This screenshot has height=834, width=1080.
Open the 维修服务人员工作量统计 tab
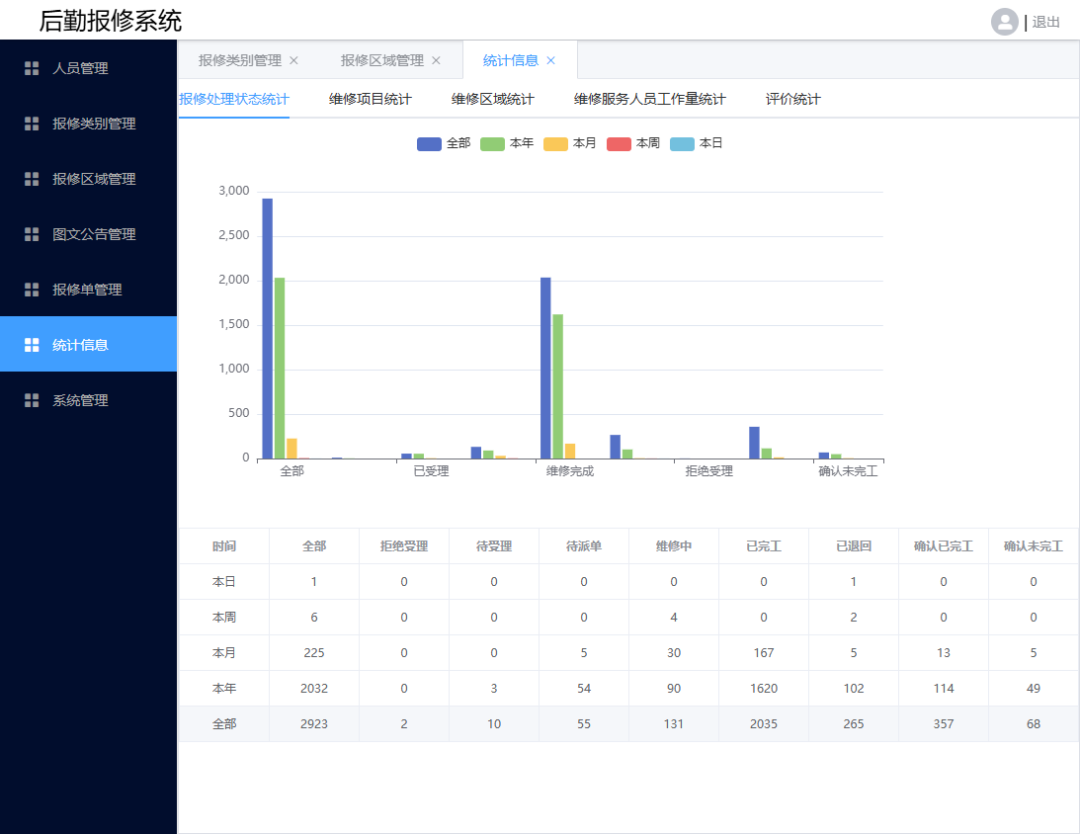pos(649,99)
